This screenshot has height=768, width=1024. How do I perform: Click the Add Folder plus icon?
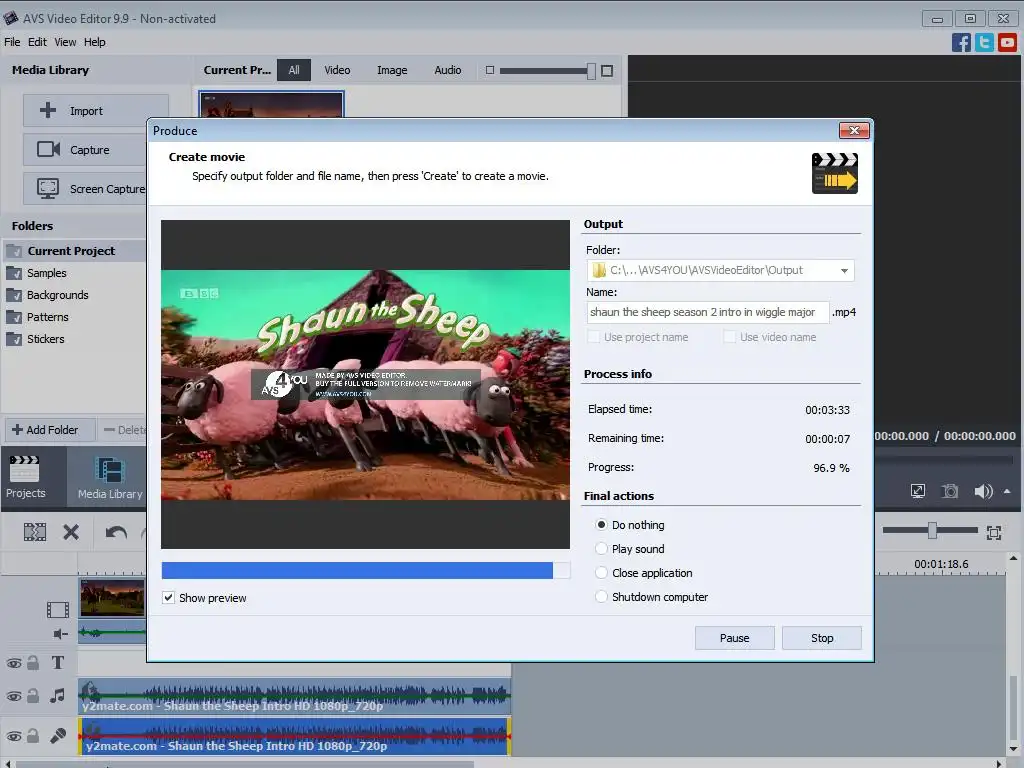[18, 430]
